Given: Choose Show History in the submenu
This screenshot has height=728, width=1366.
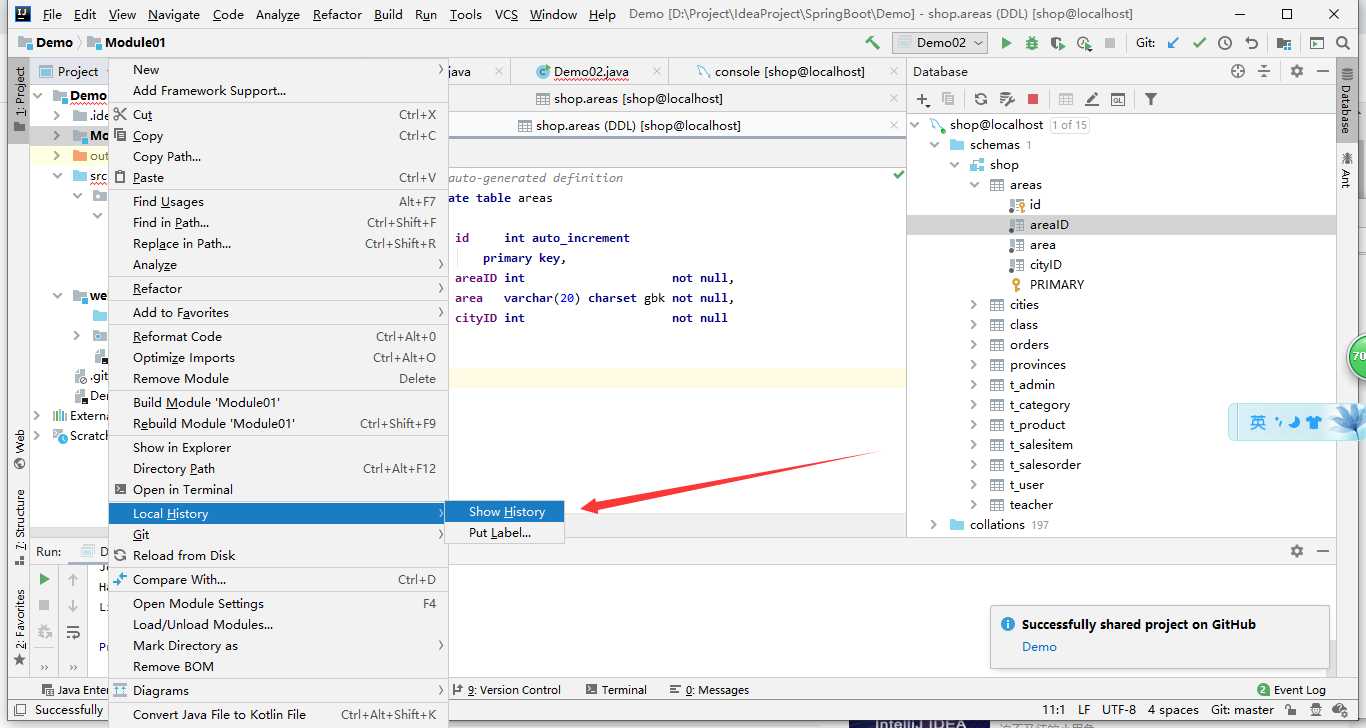Looking at the screenshot, I should [x=505, y=512].
